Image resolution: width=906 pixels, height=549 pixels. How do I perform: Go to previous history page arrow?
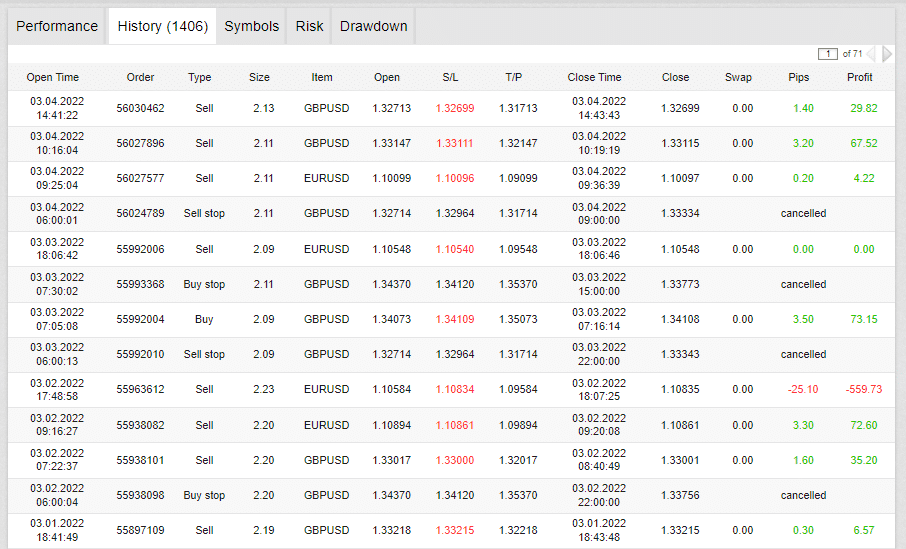tap(871, 54)
